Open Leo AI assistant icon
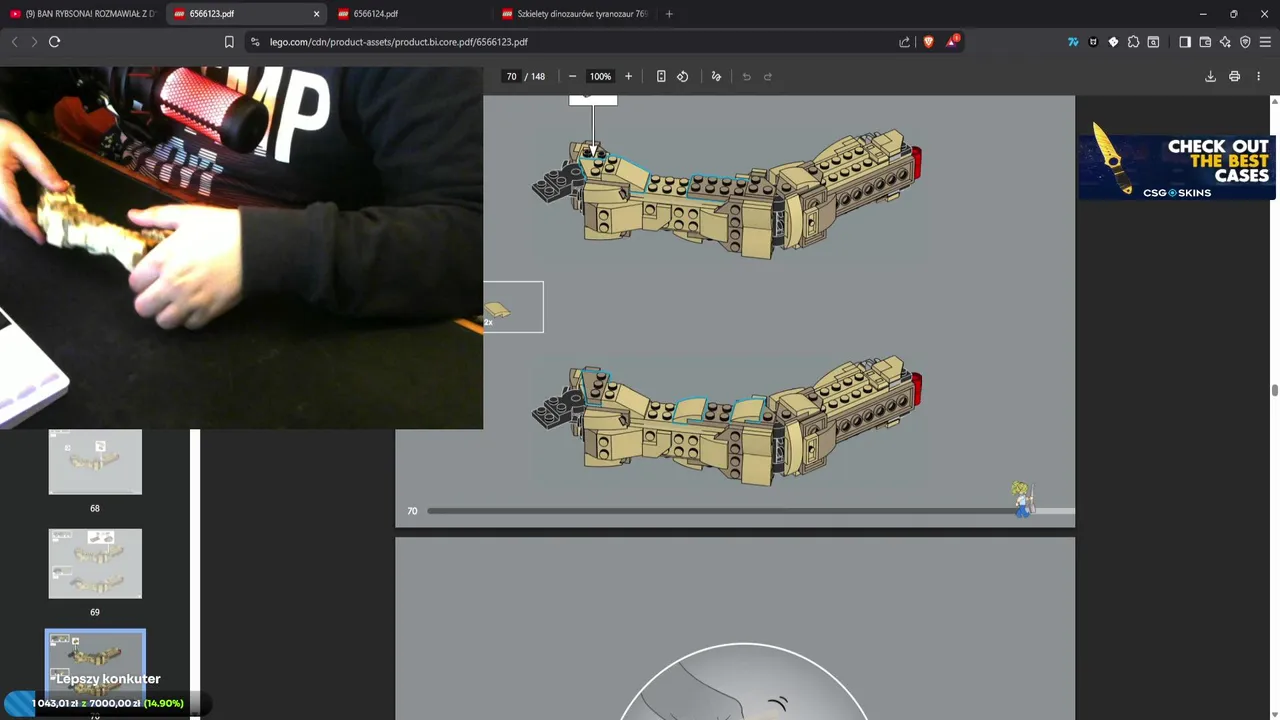 (1225, 42)
